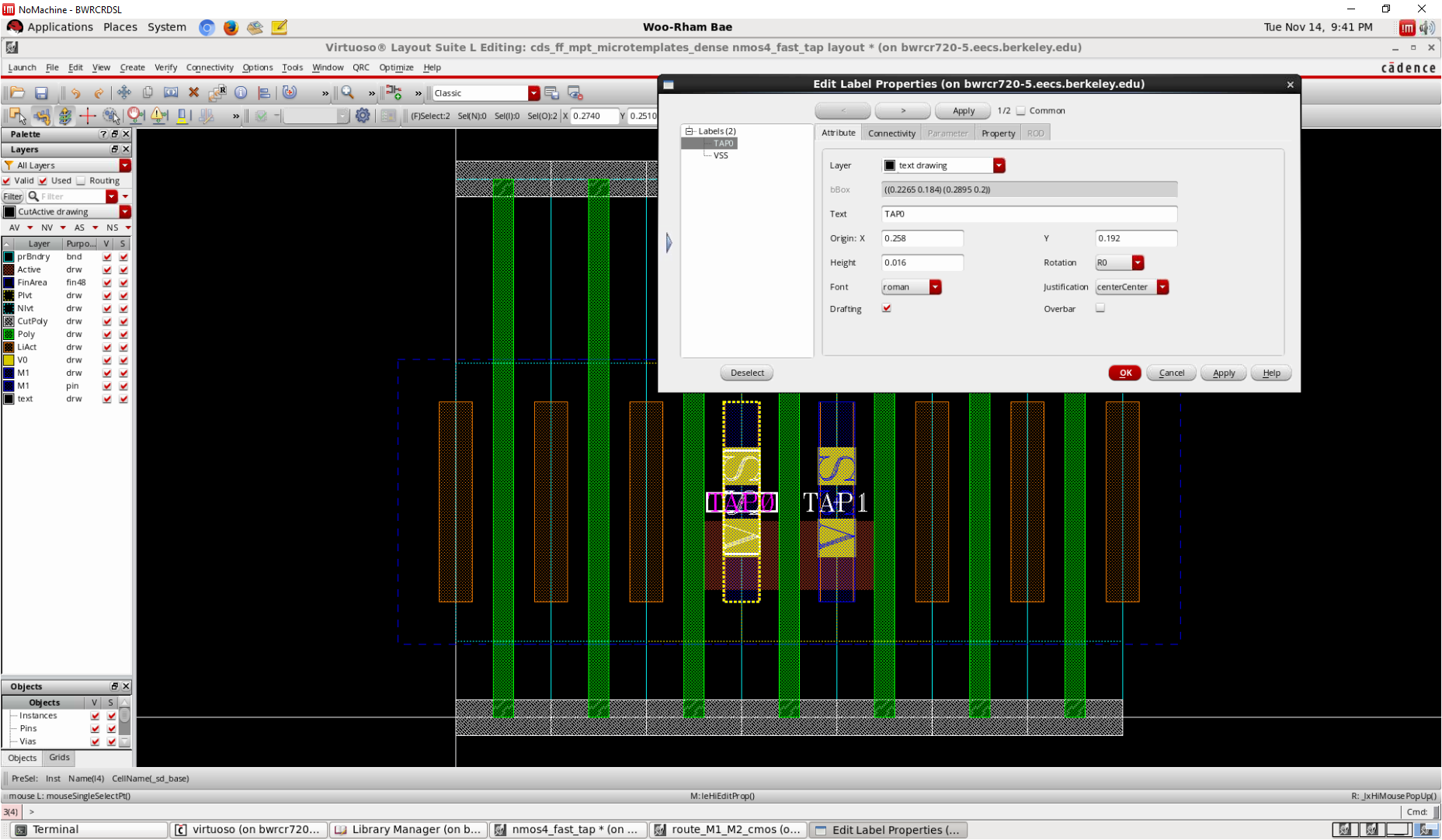Open the Optimize menu
Image resolution: width=1442 pixels, height=840 pixels.
pos(396,68)
